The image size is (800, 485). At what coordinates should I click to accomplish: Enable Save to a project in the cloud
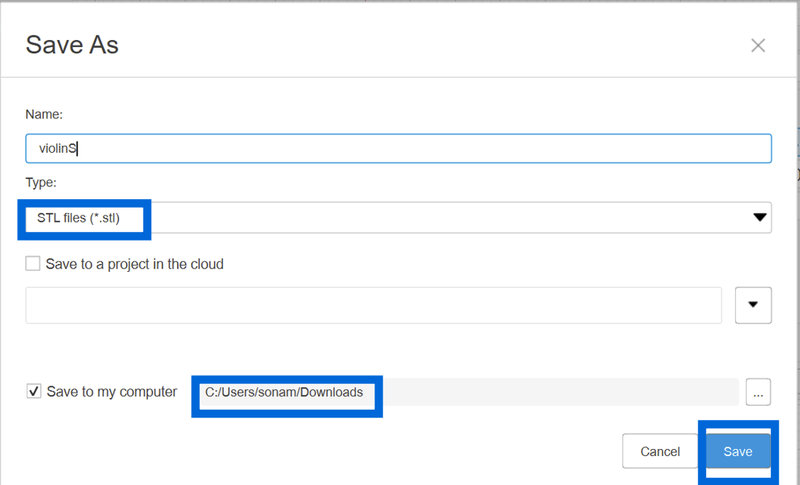click(33, 264)
